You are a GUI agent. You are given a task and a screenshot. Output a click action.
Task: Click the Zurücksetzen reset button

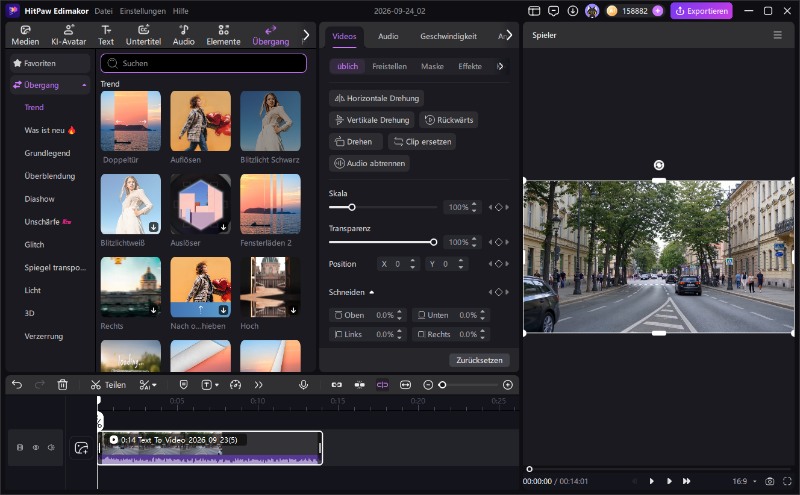click(x=479, y=360)
